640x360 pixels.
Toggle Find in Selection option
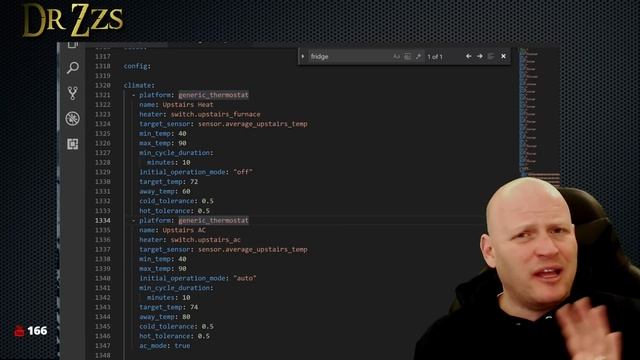491,56
